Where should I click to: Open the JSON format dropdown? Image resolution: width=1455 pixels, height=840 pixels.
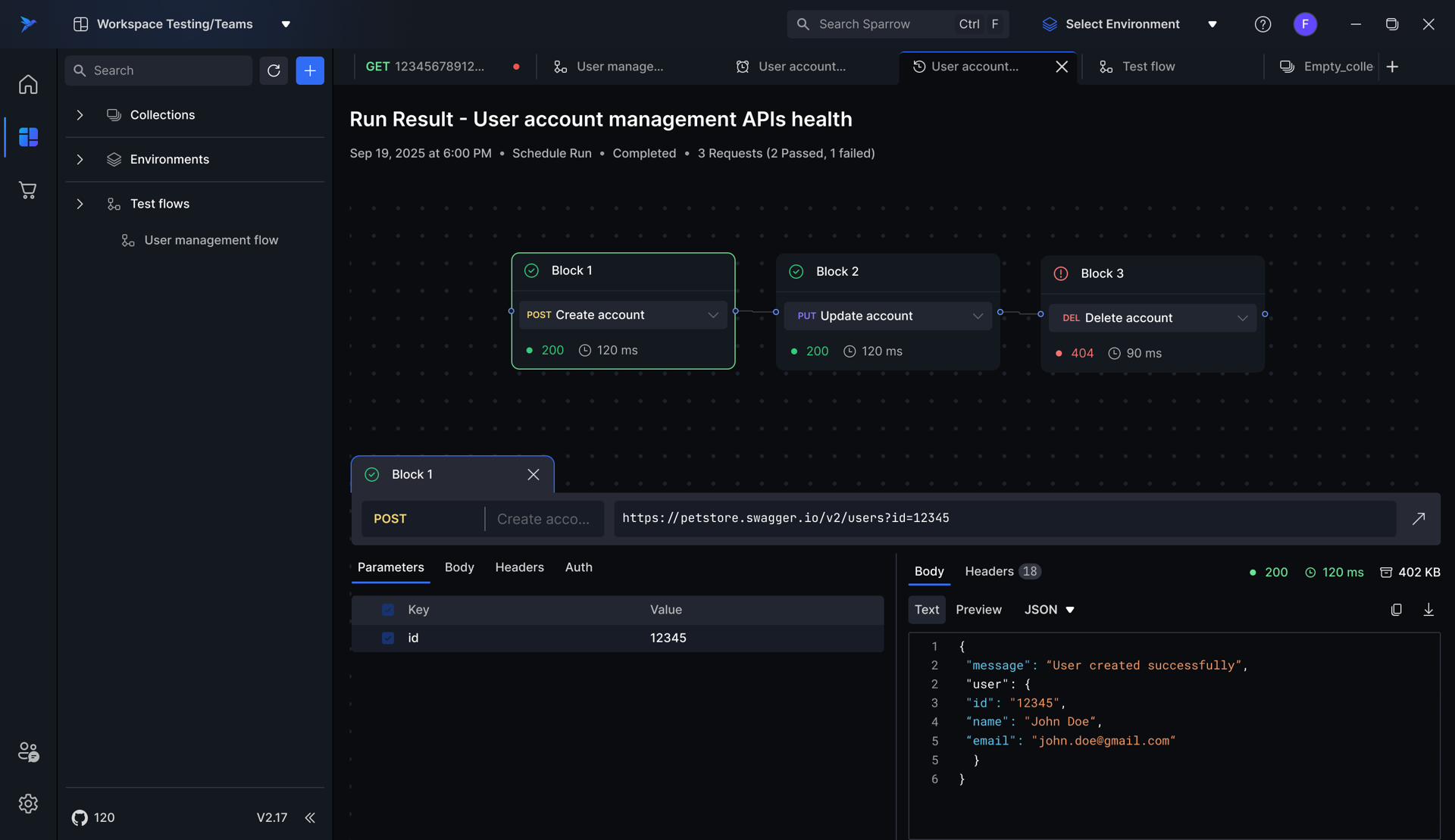[1050, 610]
